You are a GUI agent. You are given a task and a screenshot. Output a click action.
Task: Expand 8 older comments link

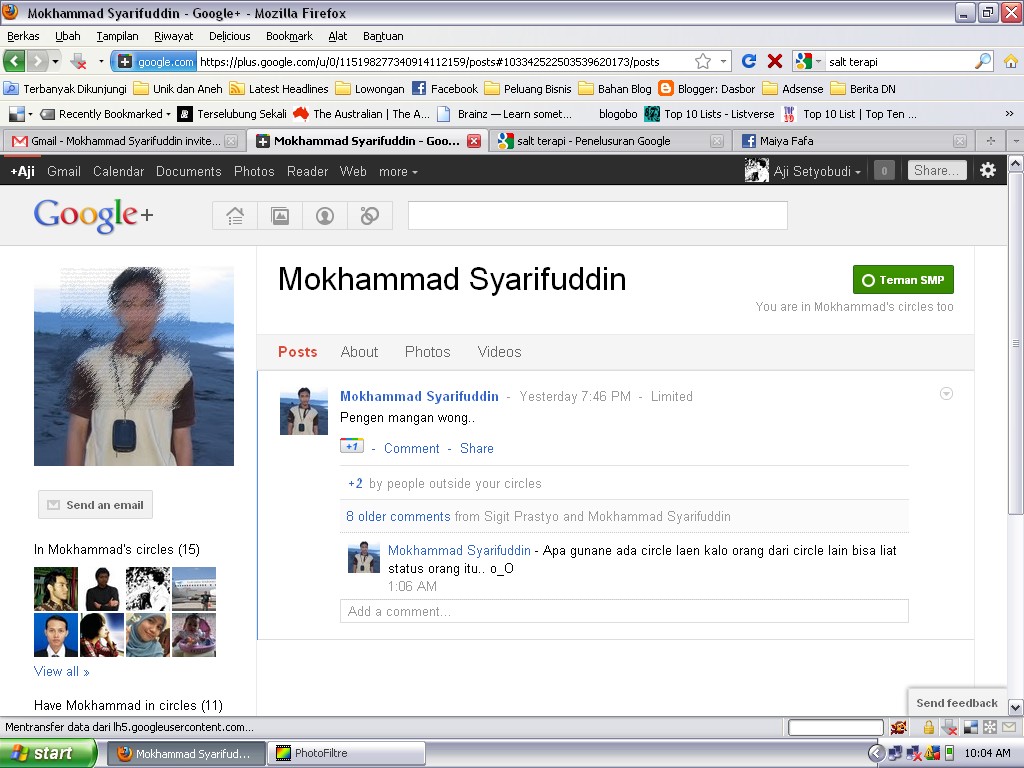(398, 517)
